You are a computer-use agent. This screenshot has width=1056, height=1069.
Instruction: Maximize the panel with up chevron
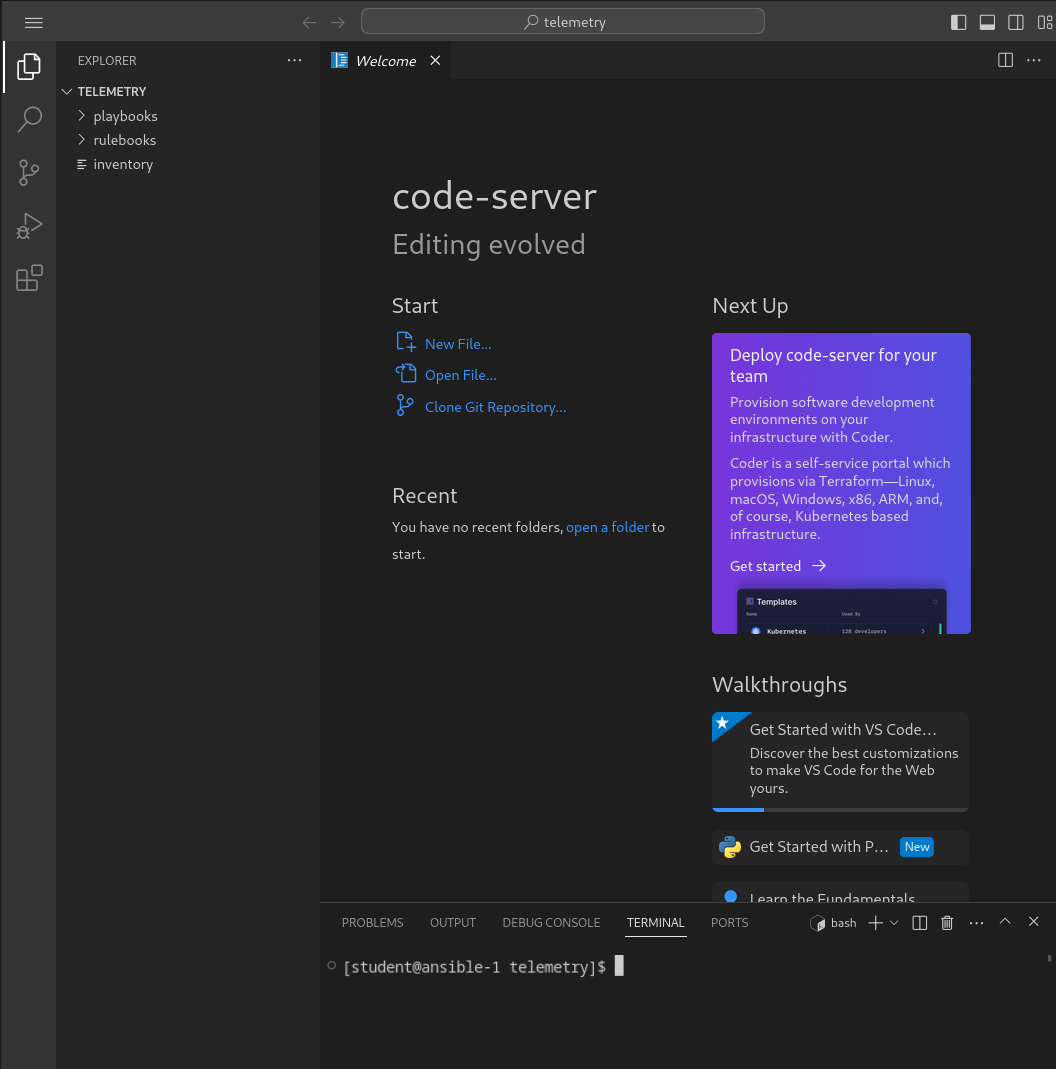coord(1005,921)
